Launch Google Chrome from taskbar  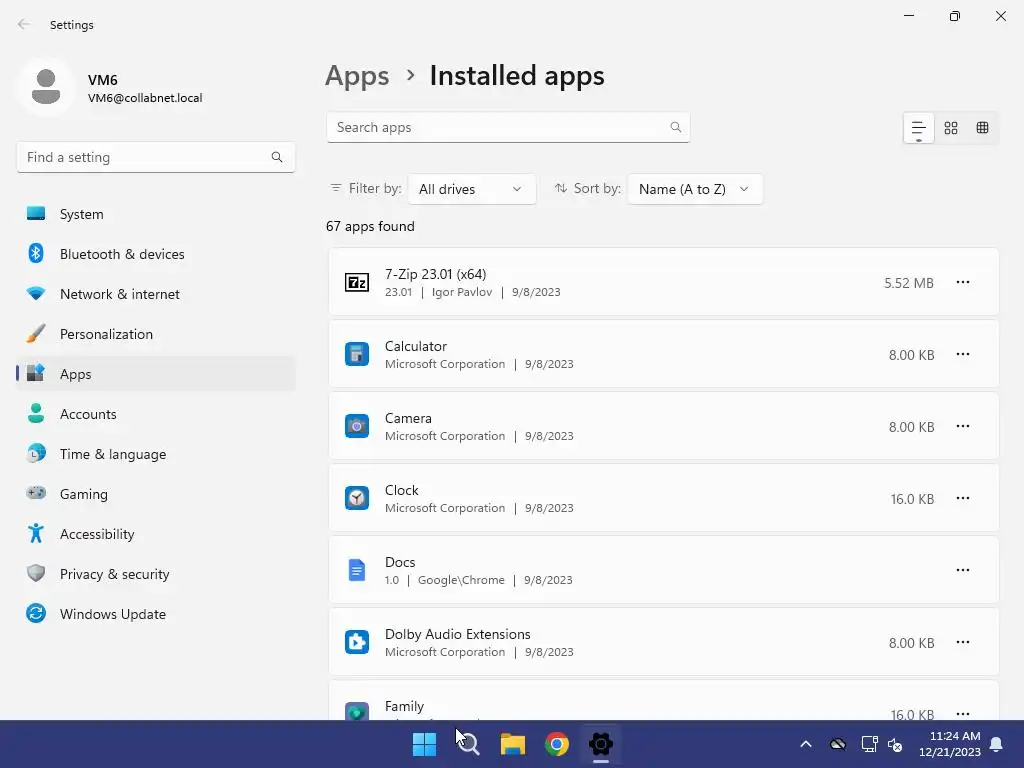(557, 744)
